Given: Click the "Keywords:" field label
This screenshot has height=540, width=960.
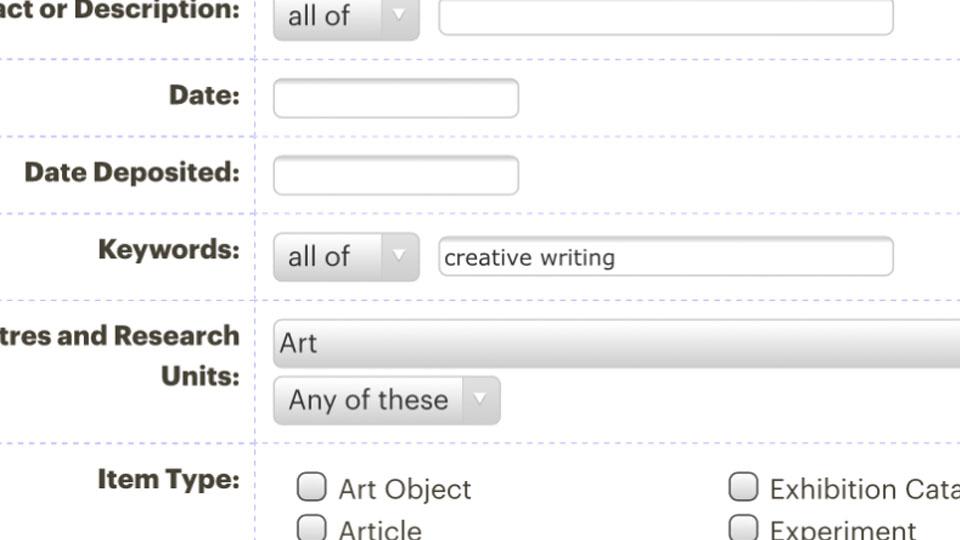Looking at the screenshot, I should pos(168,249).
